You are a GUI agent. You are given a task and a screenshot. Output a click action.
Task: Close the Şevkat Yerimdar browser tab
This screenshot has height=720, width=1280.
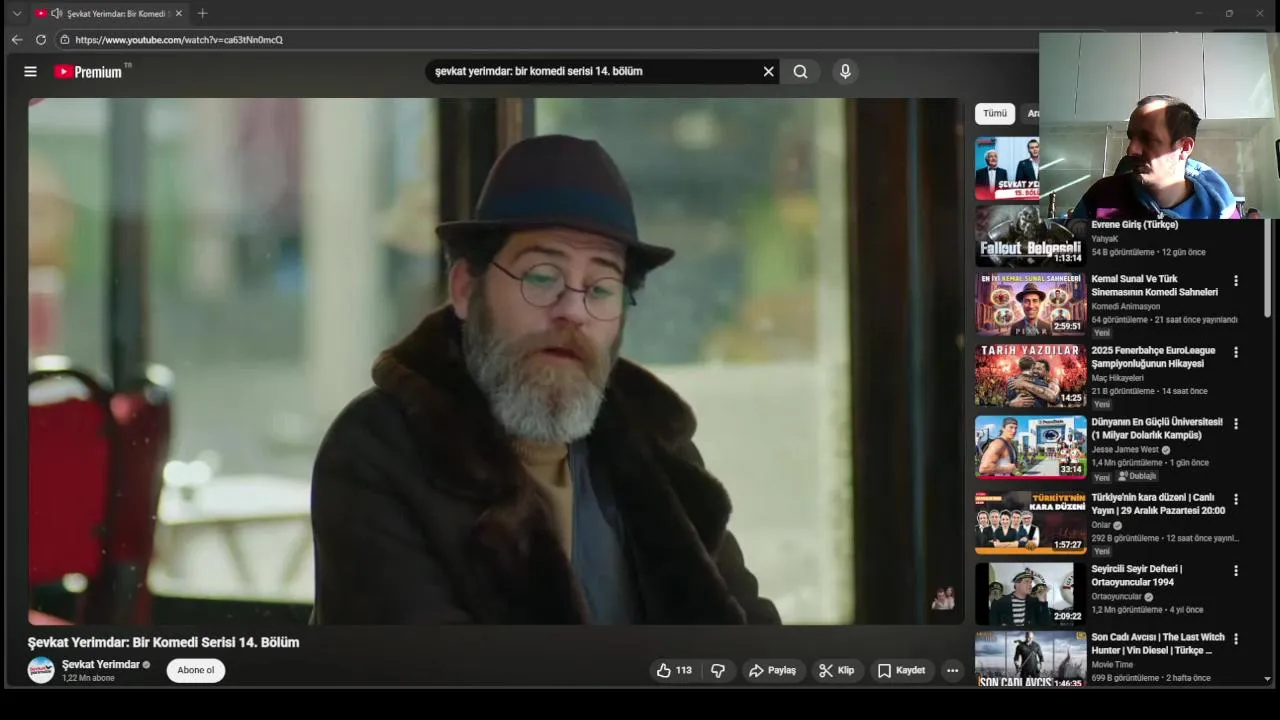pyautogui.click(x=179, y=14)
